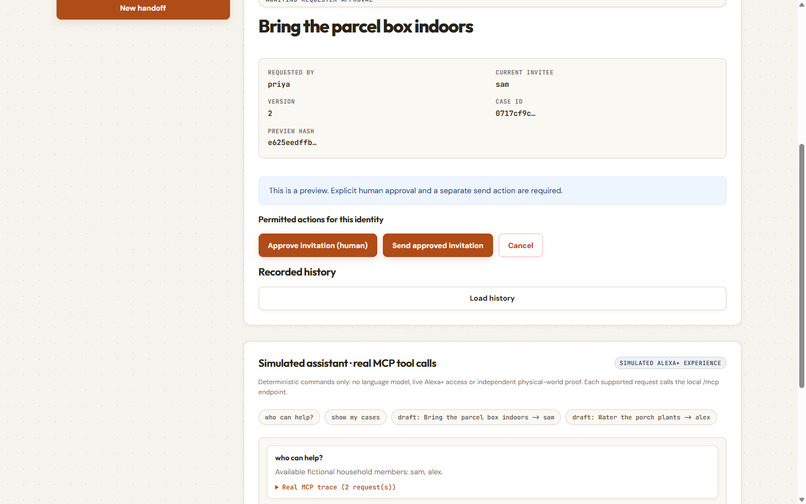The image size is (806, 504).
Task: Cancel the parcel box invitation
Action: point(520,245)
